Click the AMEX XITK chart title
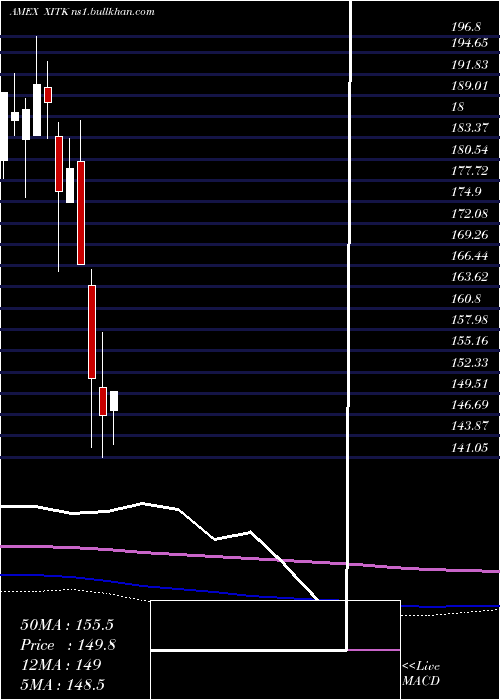500x700 pixels. click(82, 12)
